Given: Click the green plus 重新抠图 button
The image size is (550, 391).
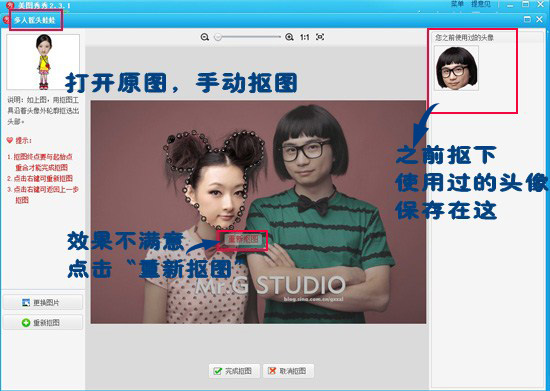Looking at the screenshot, I should 43,322.
